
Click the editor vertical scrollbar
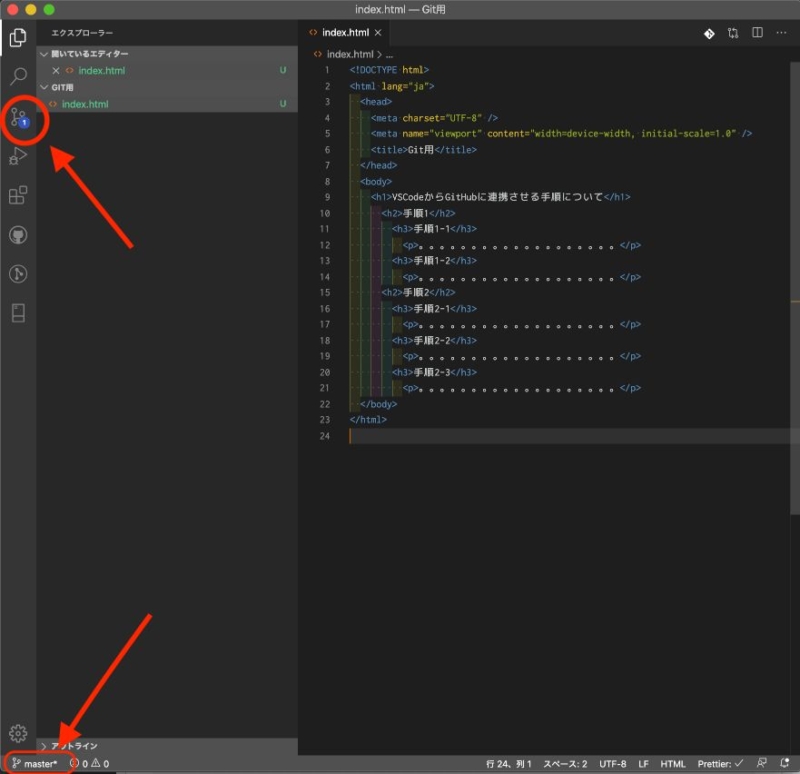click(x=795, y=288)
